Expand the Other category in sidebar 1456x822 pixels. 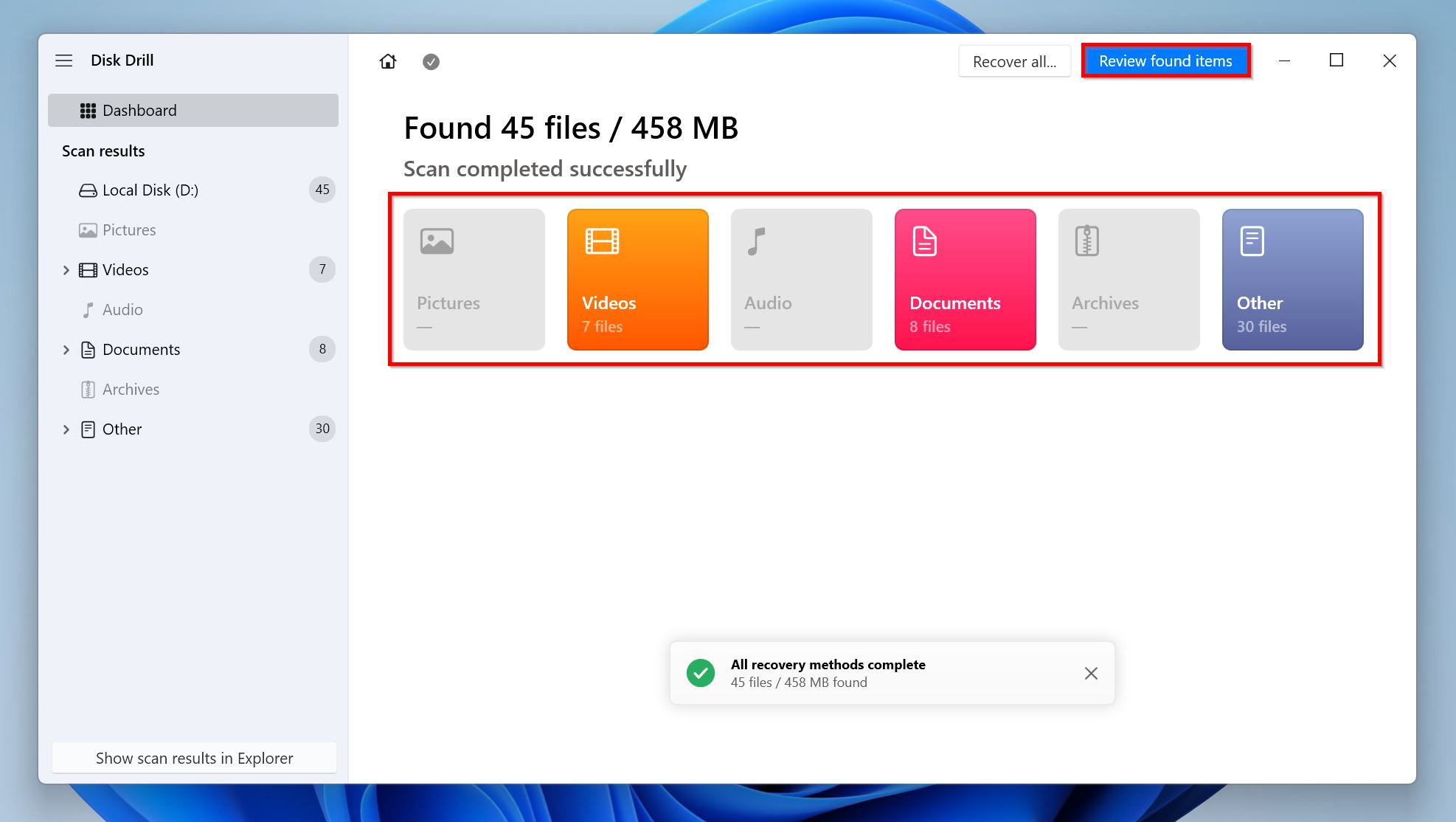point(66,429)
